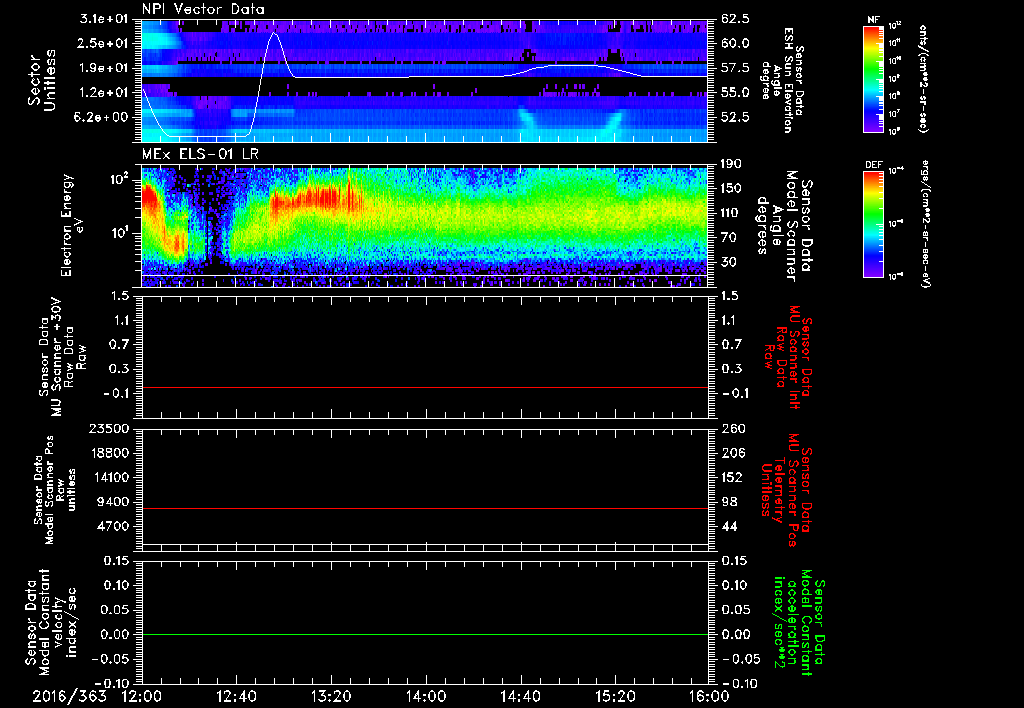Viewport: 1024px width, 708px height.
Task: Click the "DEF" label above the color bar
Action: (873, 165)
